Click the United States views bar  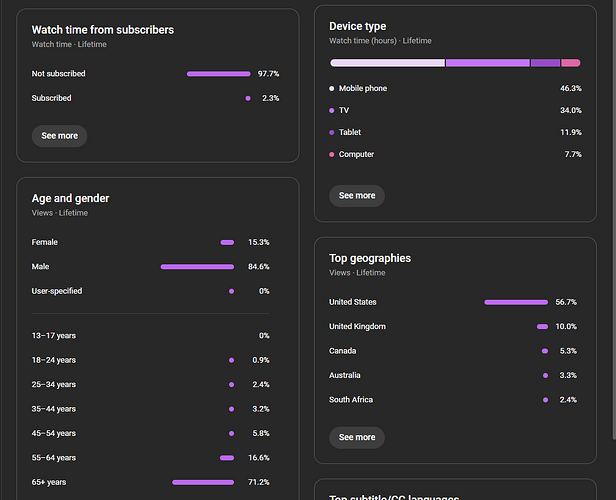(x=516, y=302)
